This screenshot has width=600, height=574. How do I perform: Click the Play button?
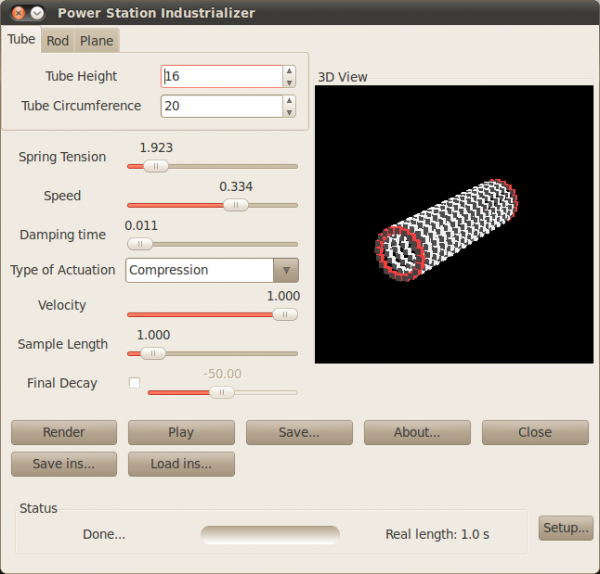pyautogui.click(x=181, y=432)
